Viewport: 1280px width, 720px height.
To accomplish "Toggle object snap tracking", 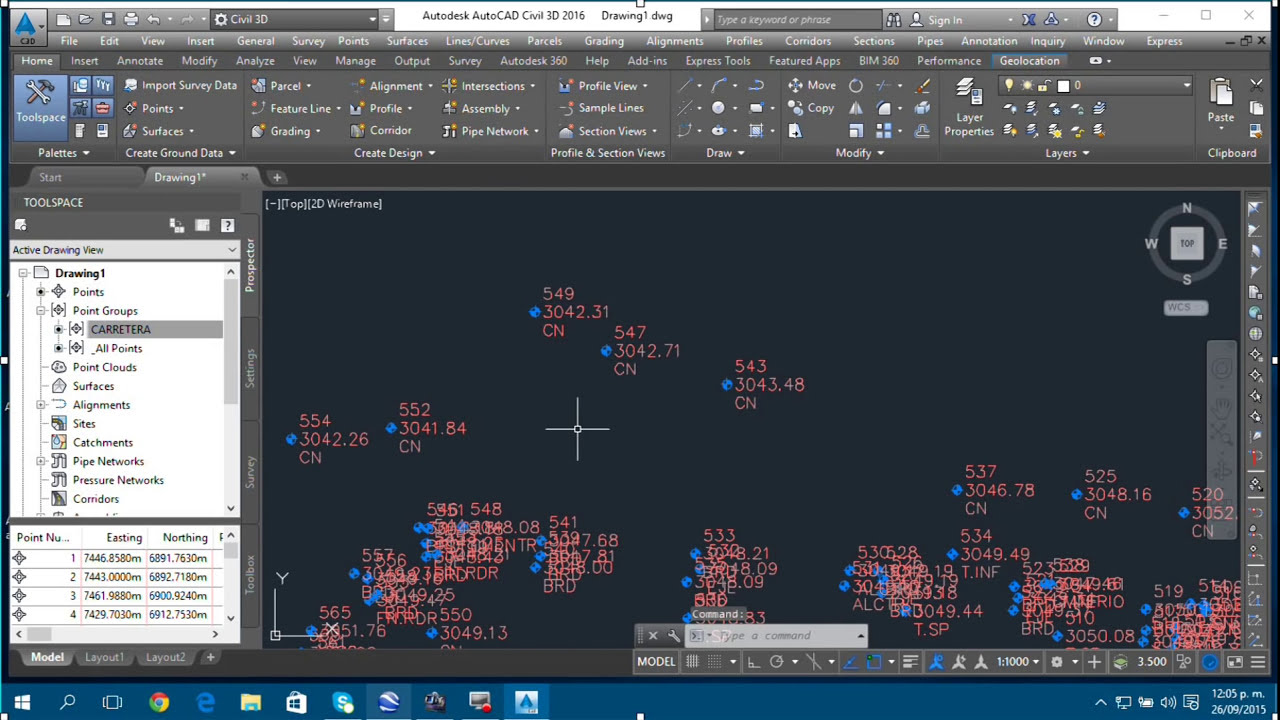I will [x=850, y=661].
